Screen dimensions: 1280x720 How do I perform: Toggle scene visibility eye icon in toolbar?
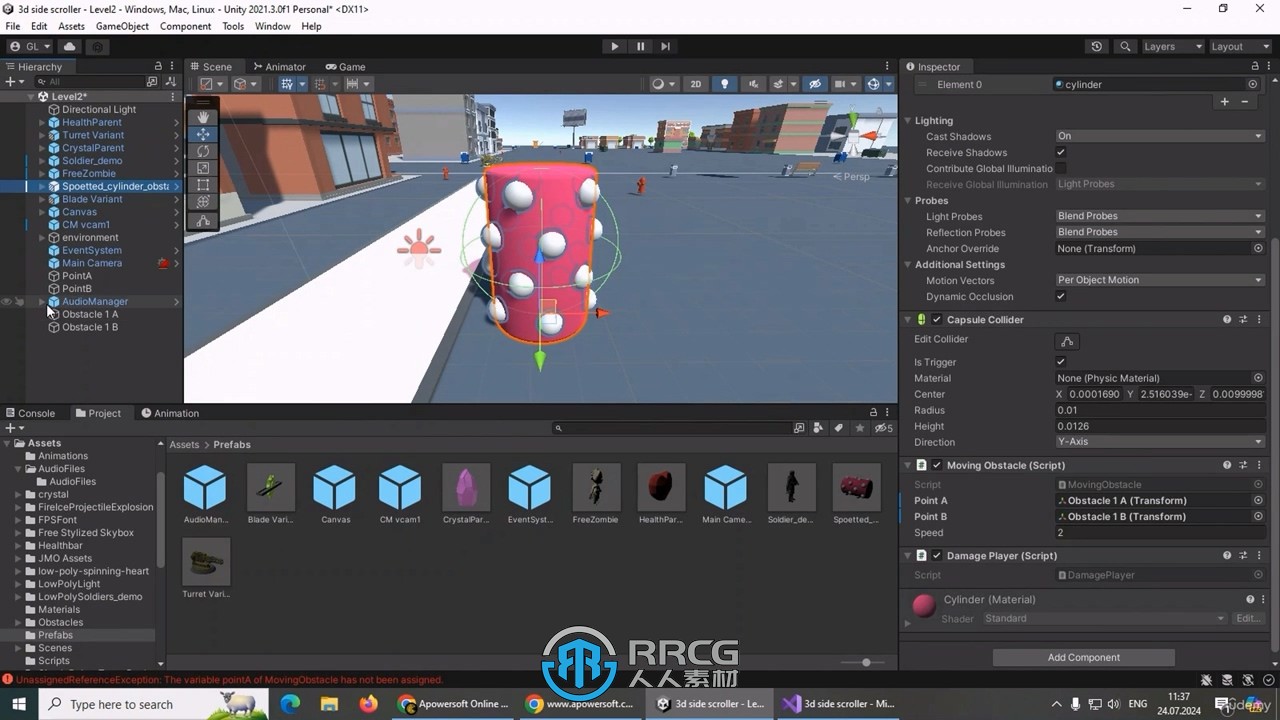pyautogui.click(x=815, y=84)
